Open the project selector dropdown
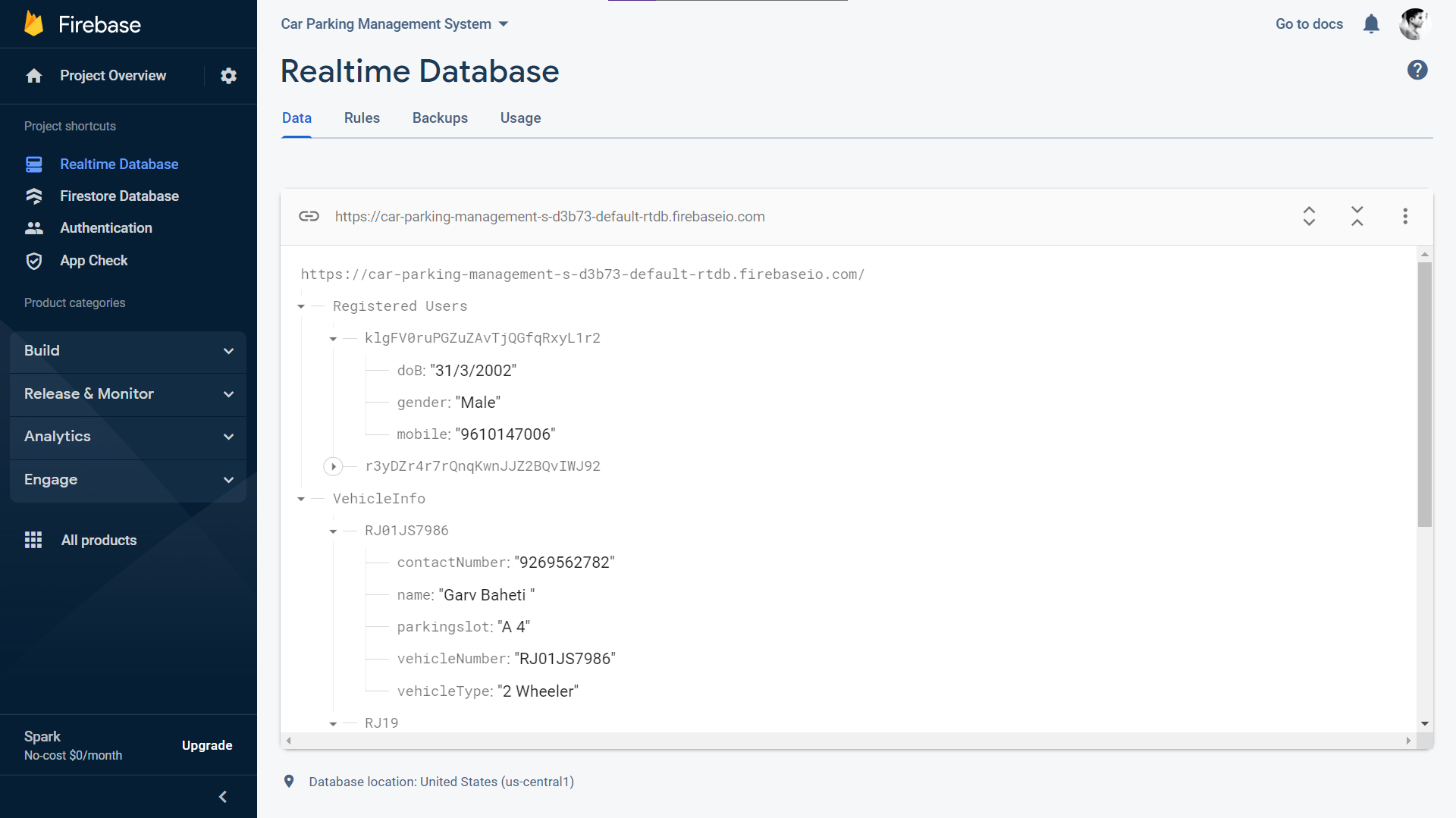The image size is (1456, 818). click(x=394, y=24)
